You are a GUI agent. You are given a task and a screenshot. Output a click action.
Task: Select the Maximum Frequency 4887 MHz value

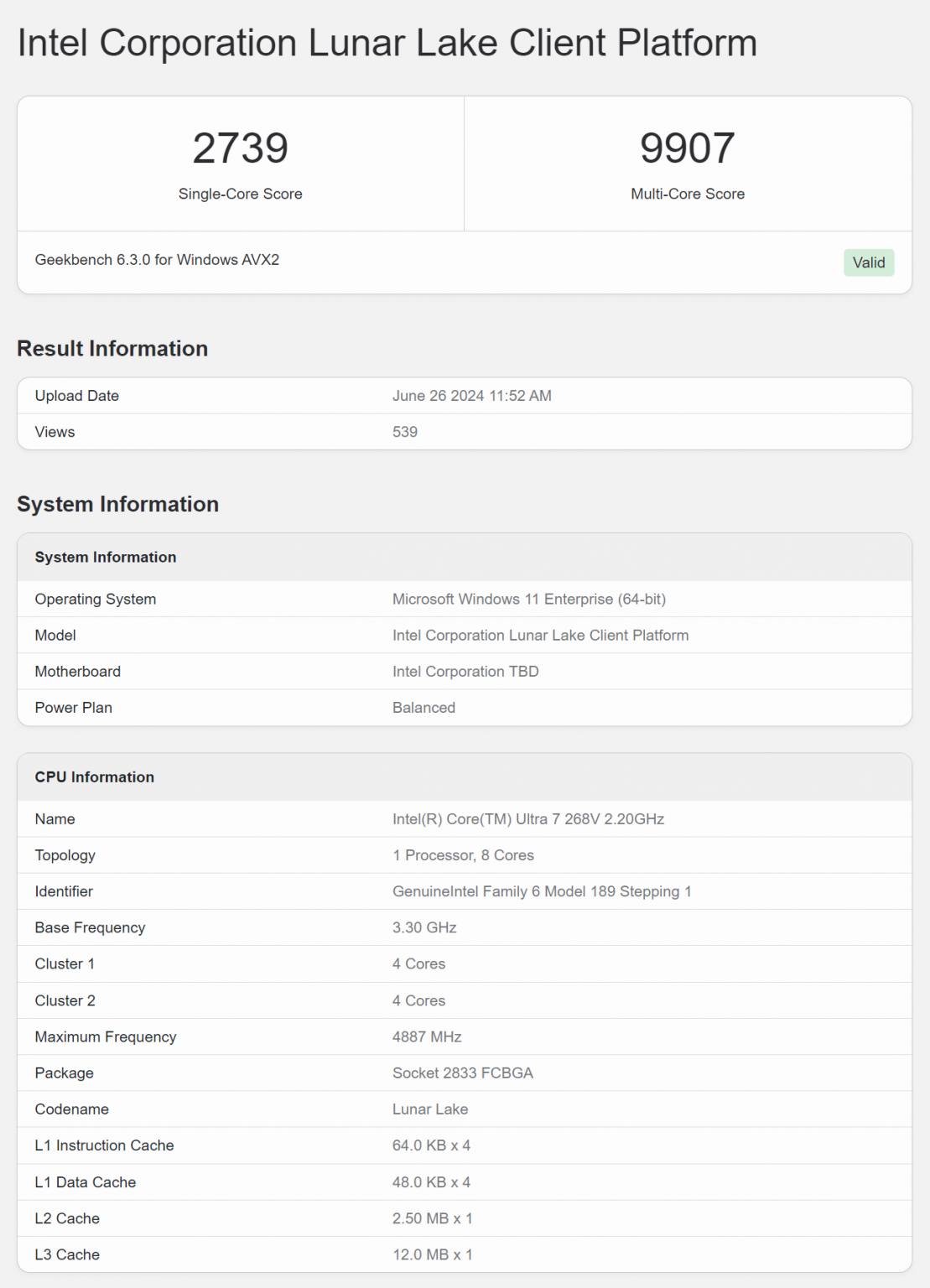428,1036
